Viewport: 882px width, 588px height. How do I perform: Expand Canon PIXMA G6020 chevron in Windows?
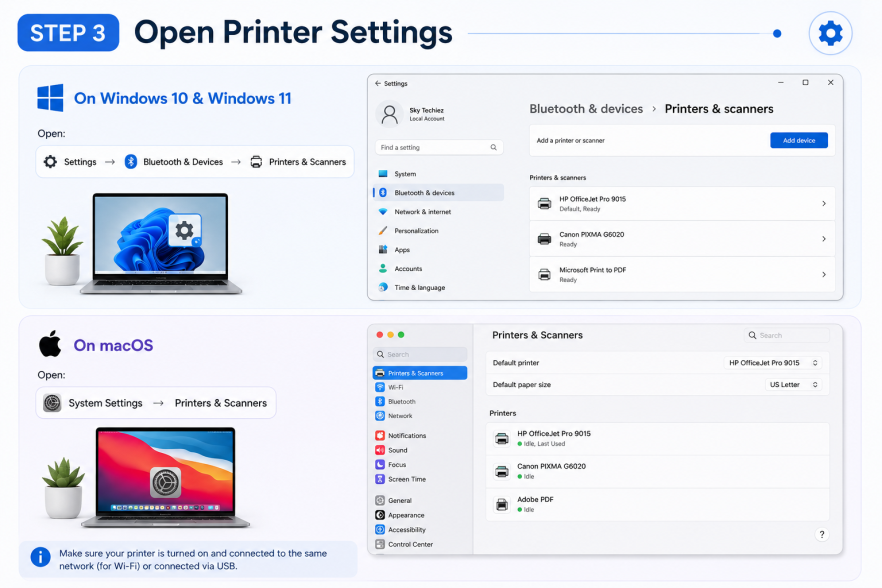(824, 239)
